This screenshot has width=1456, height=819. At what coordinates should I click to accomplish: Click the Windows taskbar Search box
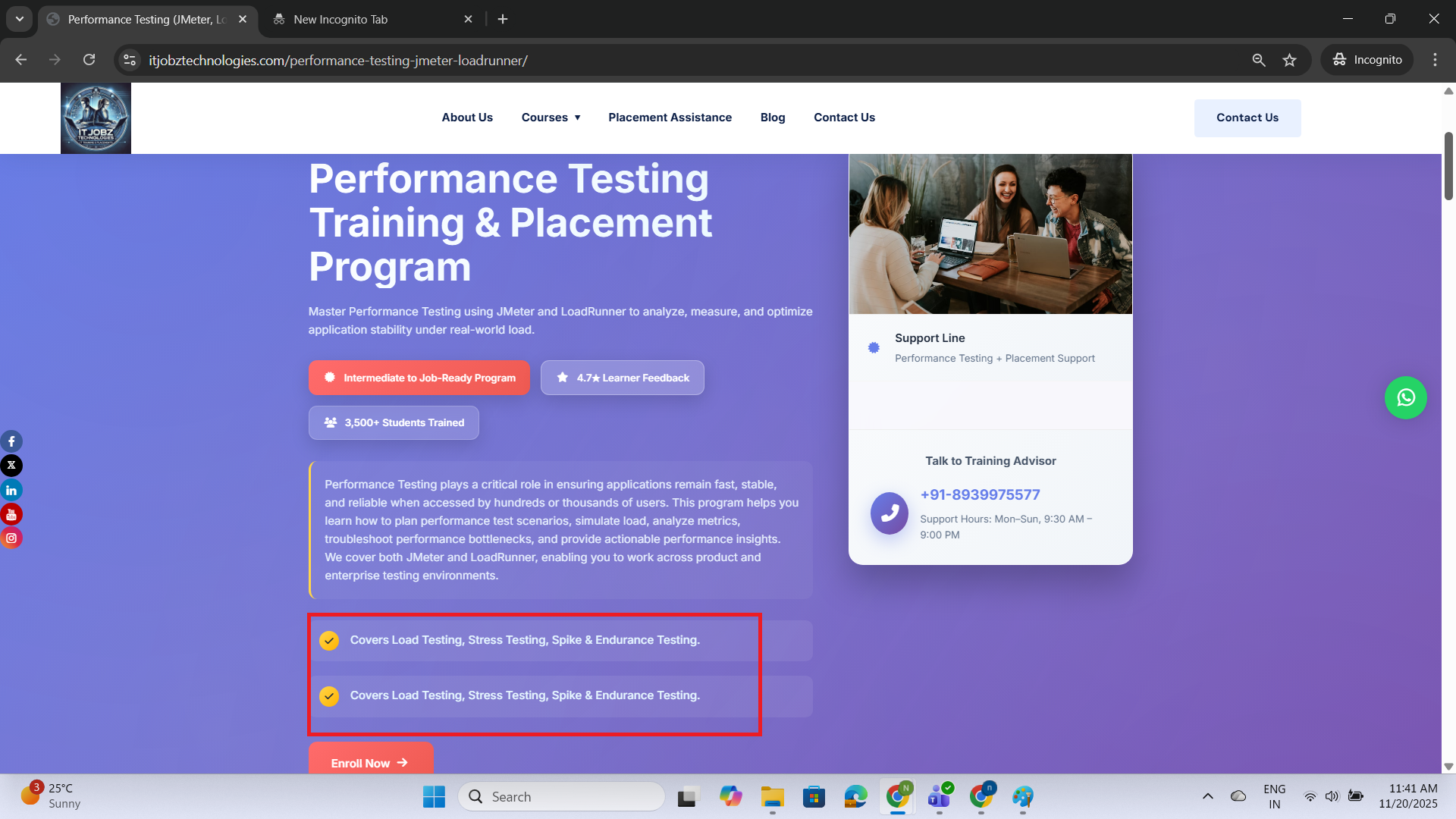561,796
